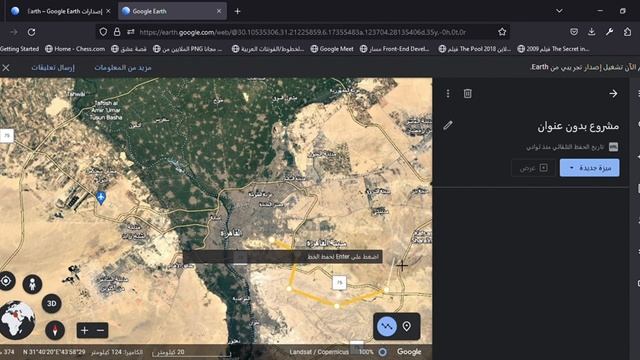Open the Pocket shield icon in toolbar
640x360 pixels.
click(573, 32)
